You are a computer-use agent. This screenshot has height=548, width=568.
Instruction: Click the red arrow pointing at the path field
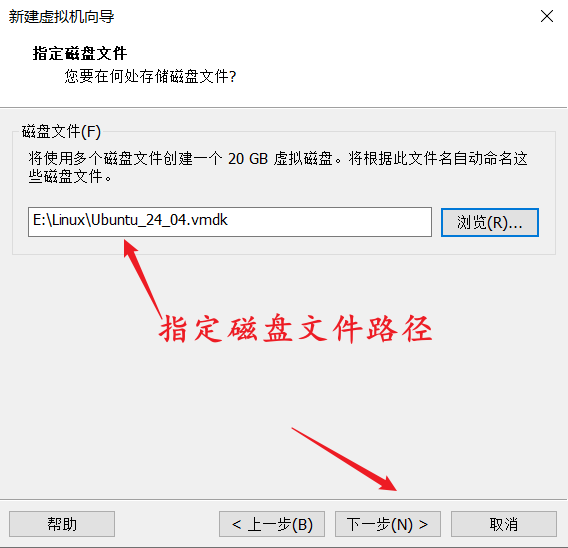point(142,278)
